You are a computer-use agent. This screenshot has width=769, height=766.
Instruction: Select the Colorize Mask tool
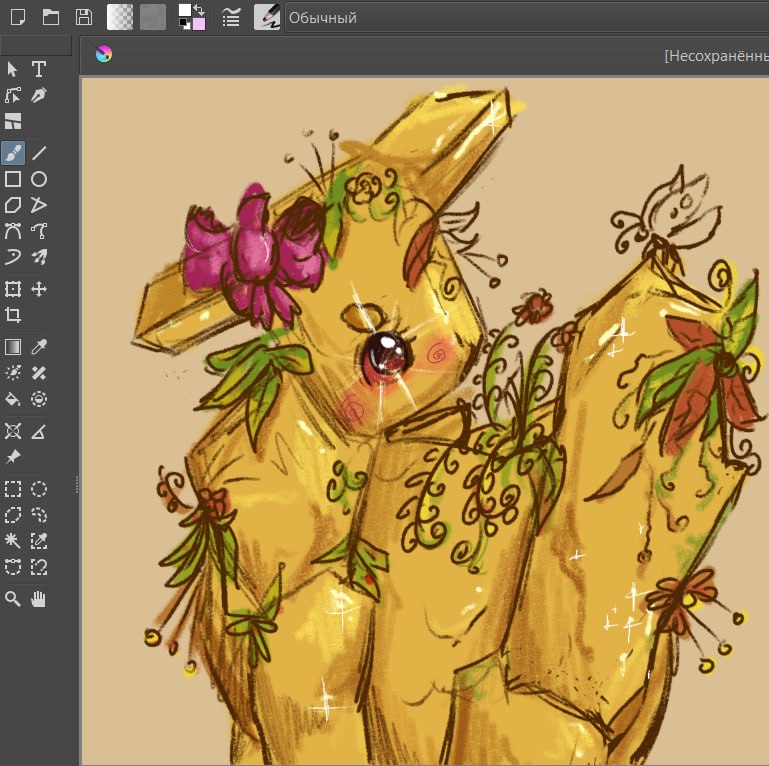coord(13,373)
